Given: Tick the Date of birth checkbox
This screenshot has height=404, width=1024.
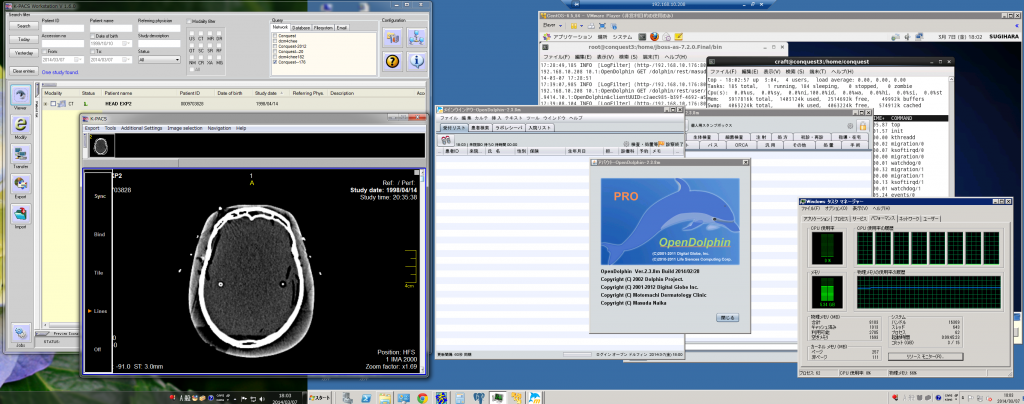Looking at the screenshot, I should [x=91, y=36].
